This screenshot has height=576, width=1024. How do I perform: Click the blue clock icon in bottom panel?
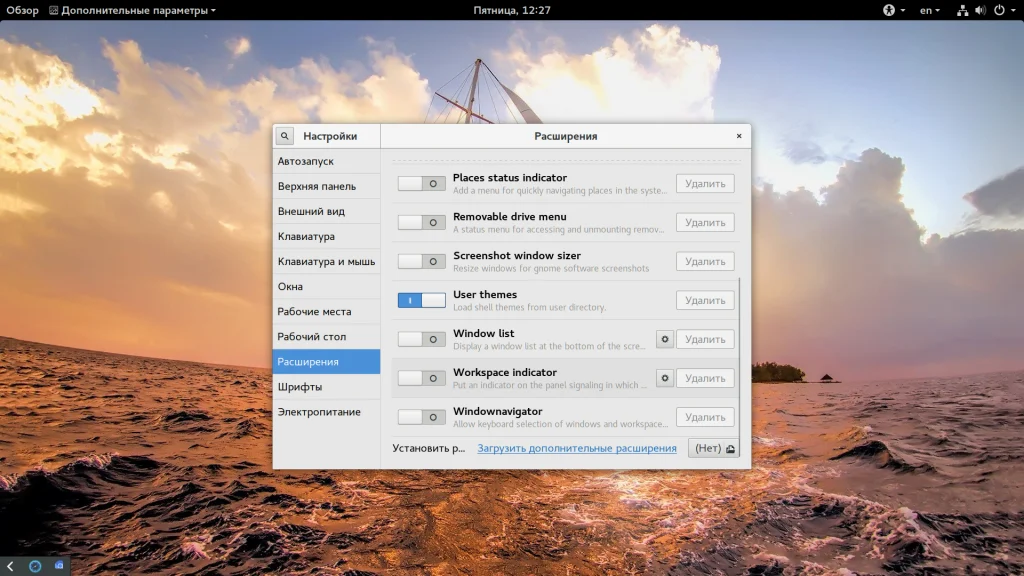35,566
